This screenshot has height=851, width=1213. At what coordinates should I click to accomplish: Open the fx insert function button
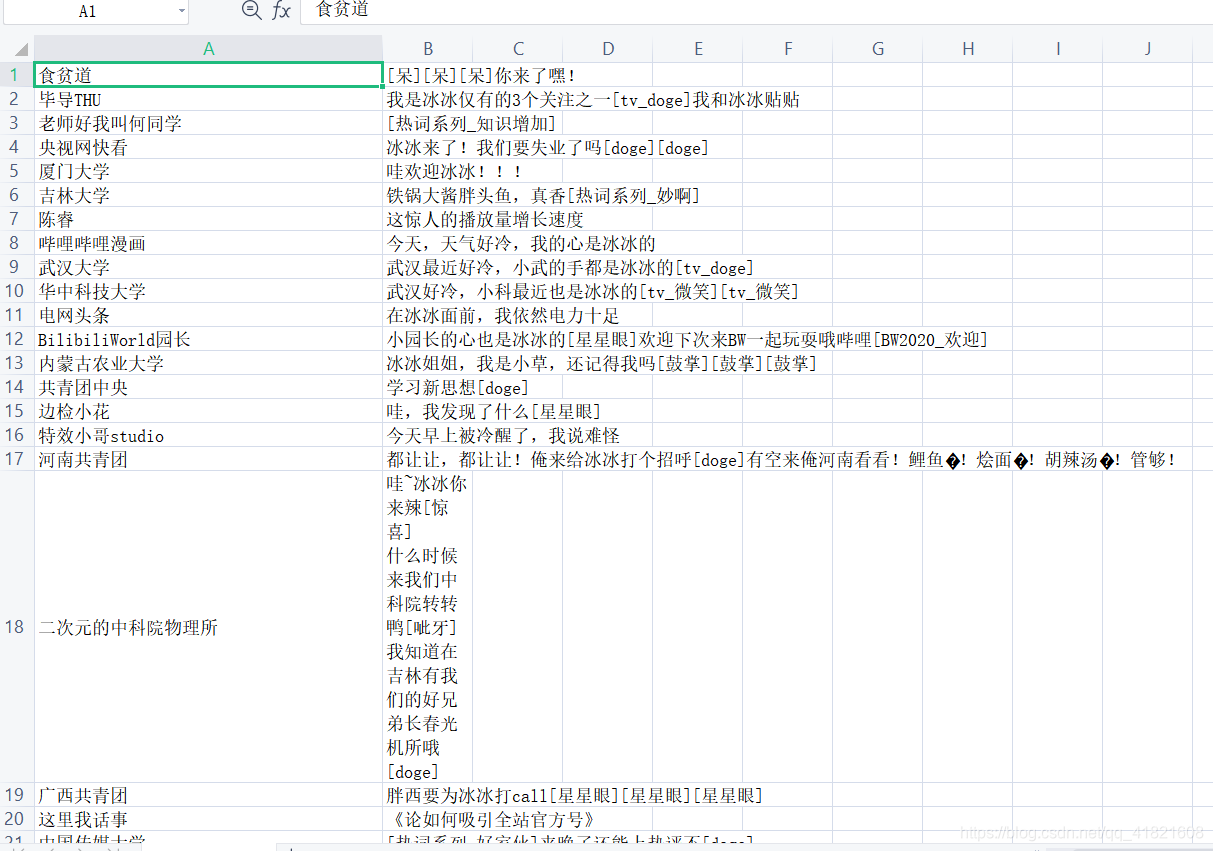point(282,10)
